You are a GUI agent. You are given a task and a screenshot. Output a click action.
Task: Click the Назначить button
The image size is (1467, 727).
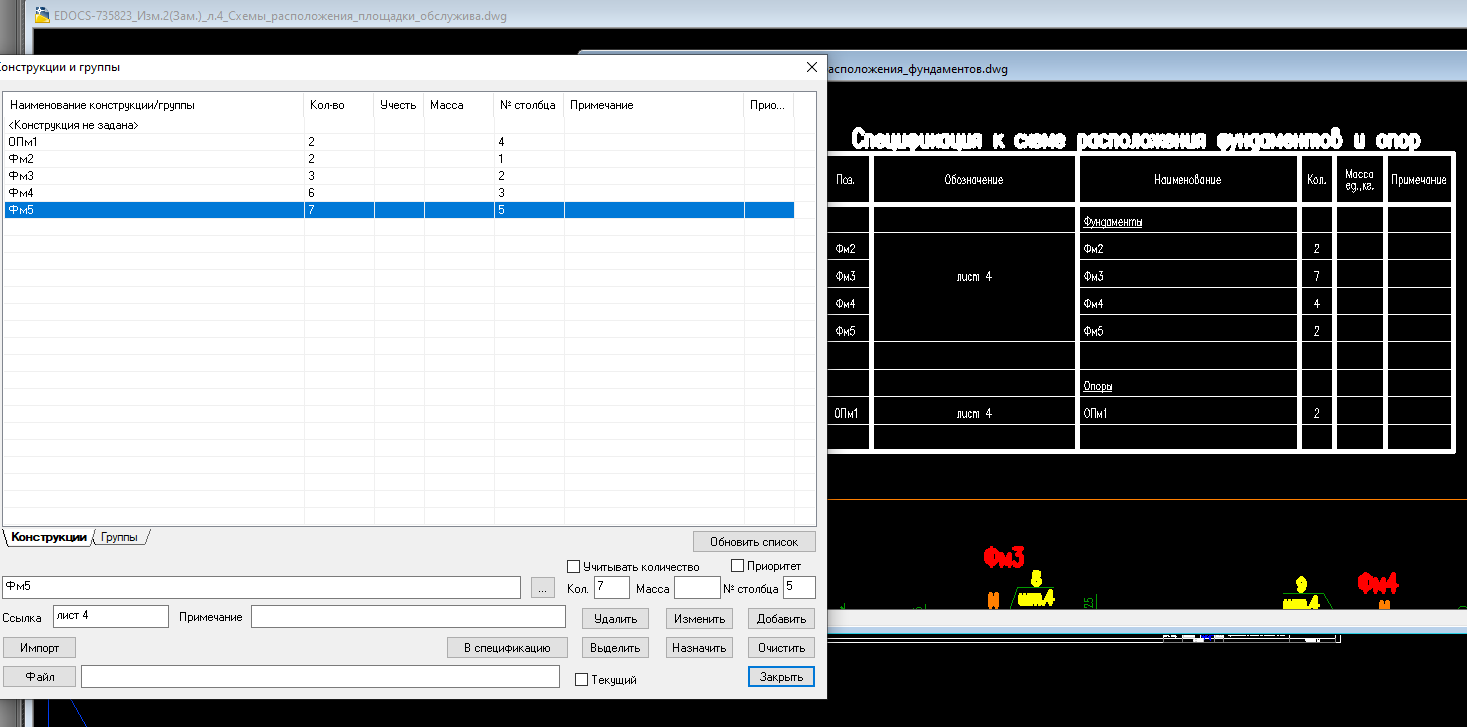coord(699,648)
